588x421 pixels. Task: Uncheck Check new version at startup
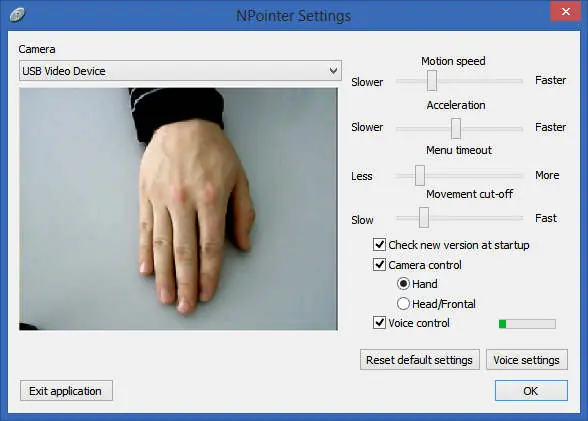380,245
